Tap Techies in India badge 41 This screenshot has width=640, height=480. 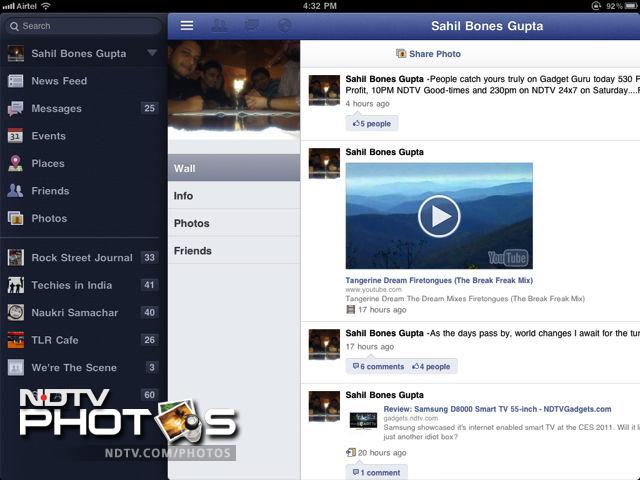click(149, 285)
